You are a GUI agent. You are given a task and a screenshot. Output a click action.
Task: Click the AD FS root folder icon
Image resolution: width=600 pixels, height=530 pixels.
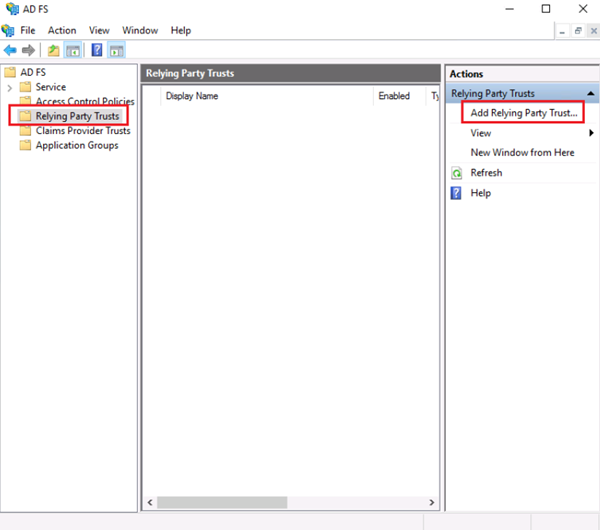point(10,72)
